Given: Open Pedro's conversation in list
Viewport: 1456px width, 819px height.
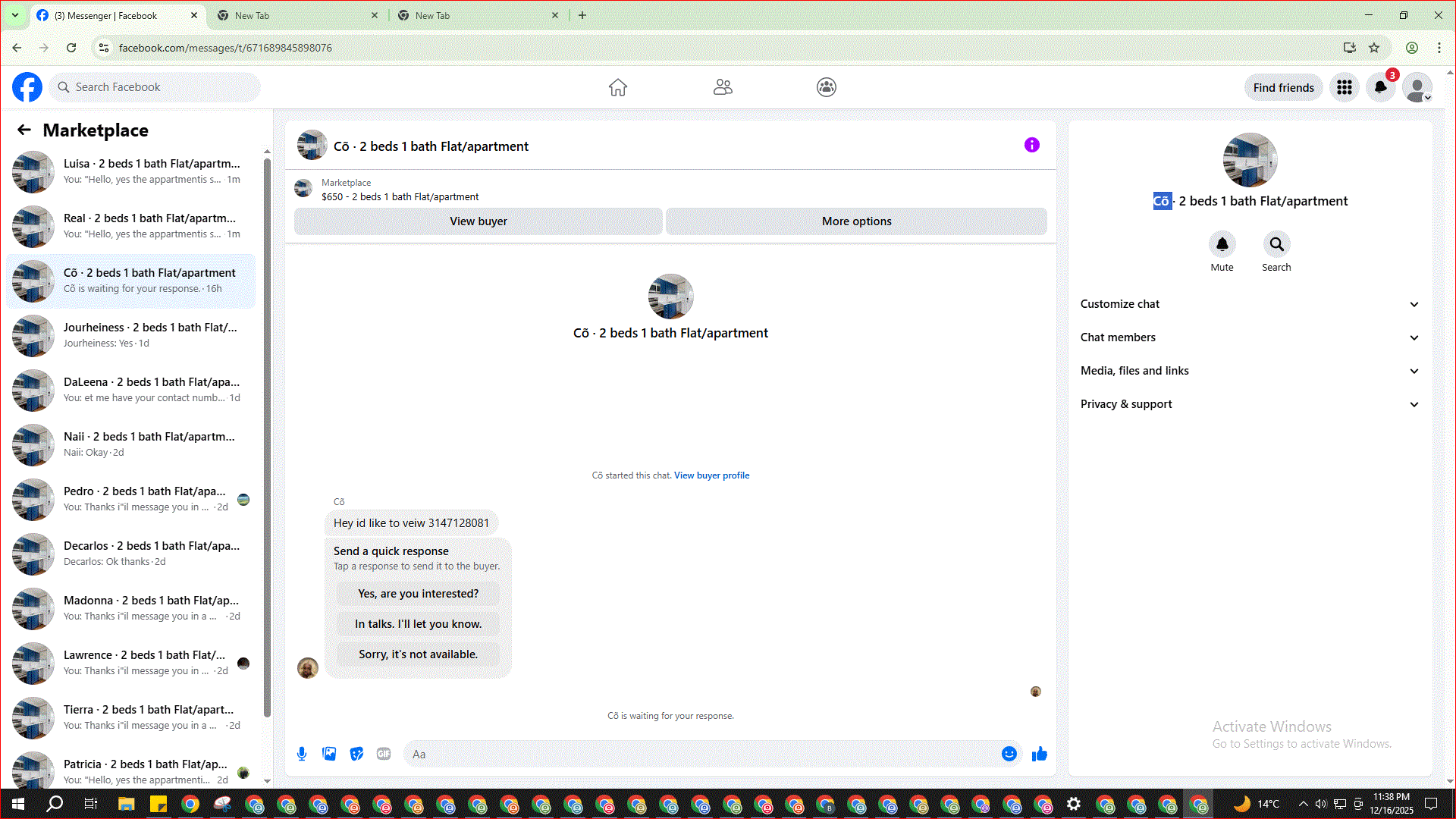Looking at the screenshot, I should pos(131,500).
